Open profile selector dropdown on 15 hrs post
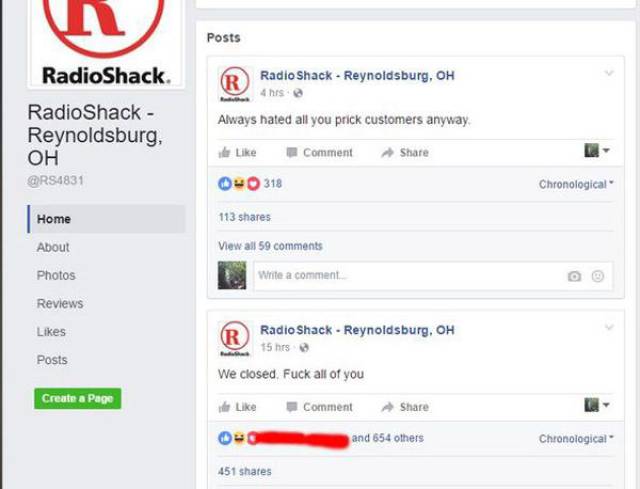 tap(597, 405)
